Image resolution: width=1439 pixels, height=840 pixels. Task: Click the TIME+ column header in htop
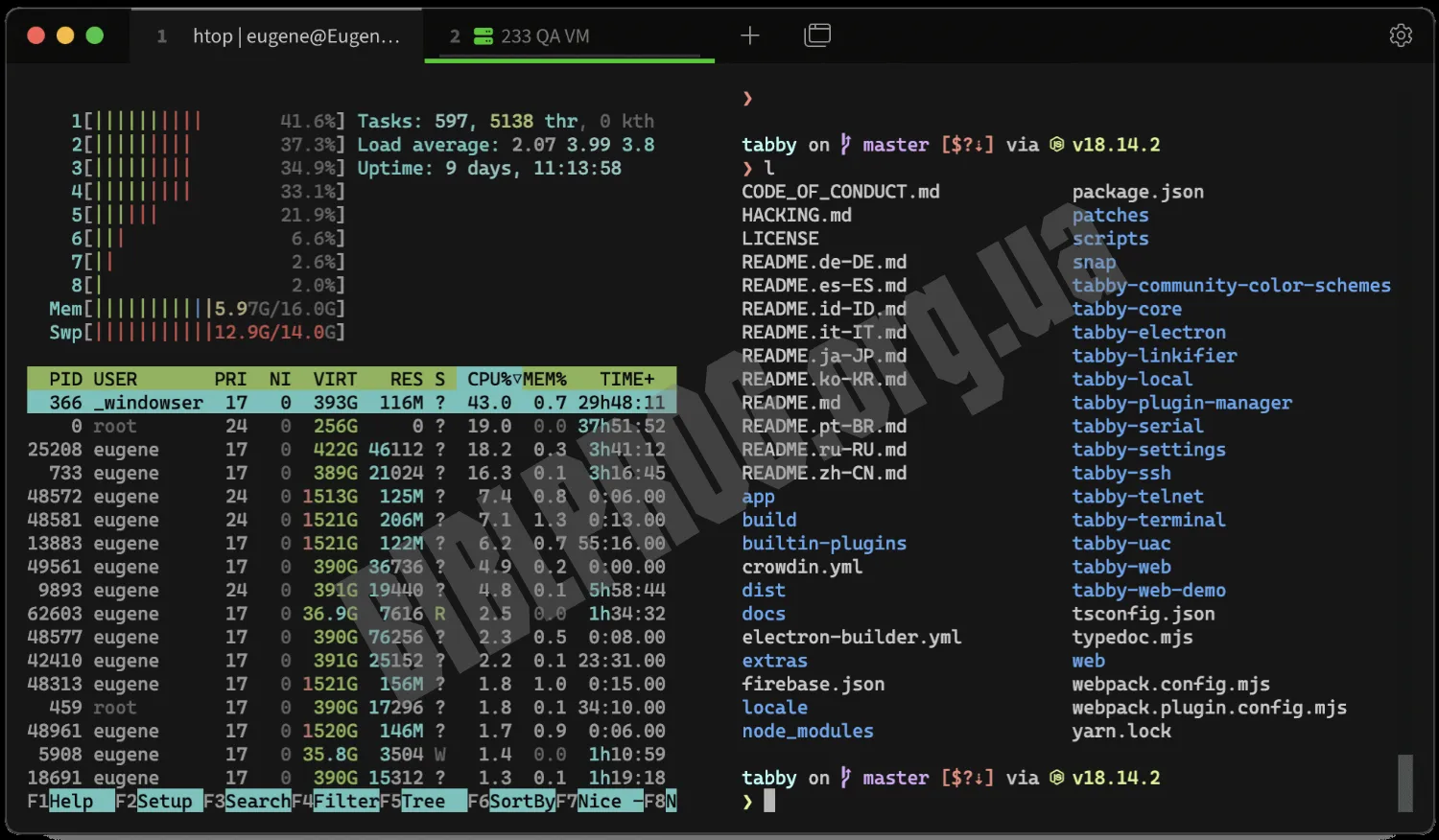(x=627, y=379)
